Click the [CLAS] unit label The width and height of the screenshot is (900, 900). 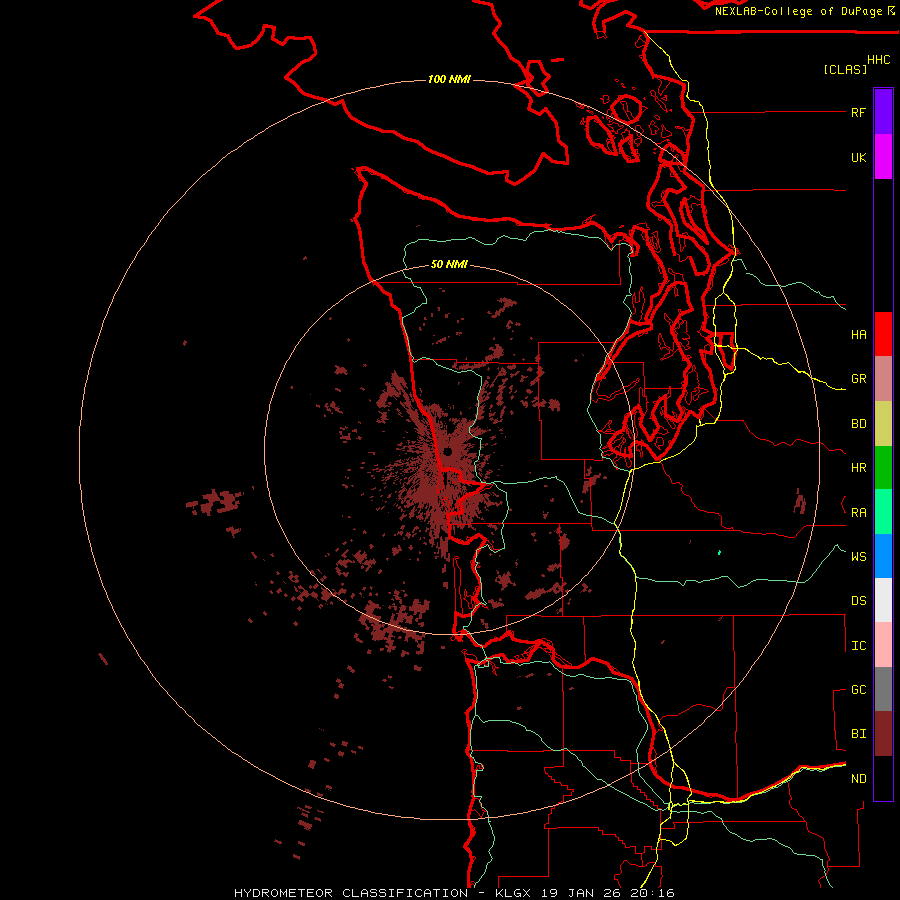tap(845, 69)
